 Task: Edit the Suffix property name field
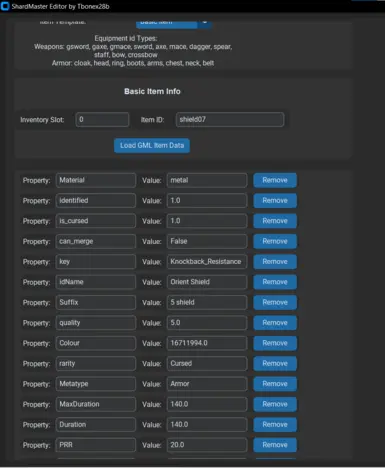(x=96, y=303)
